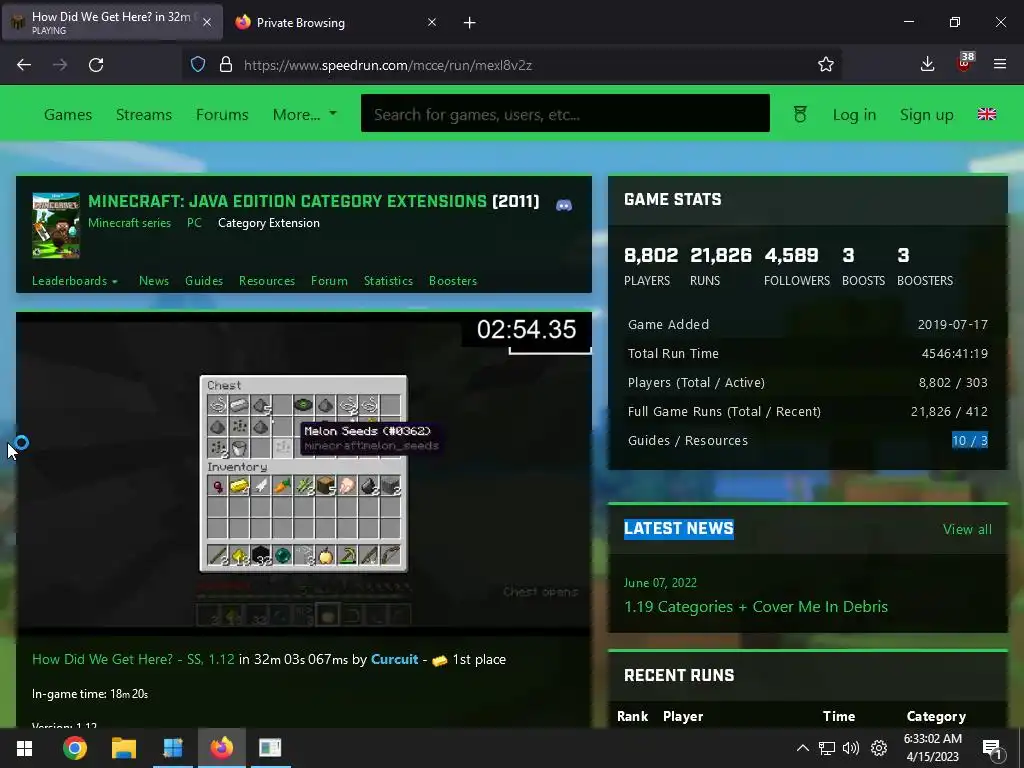Launch Chrome from the taskbar

[75, 748]
